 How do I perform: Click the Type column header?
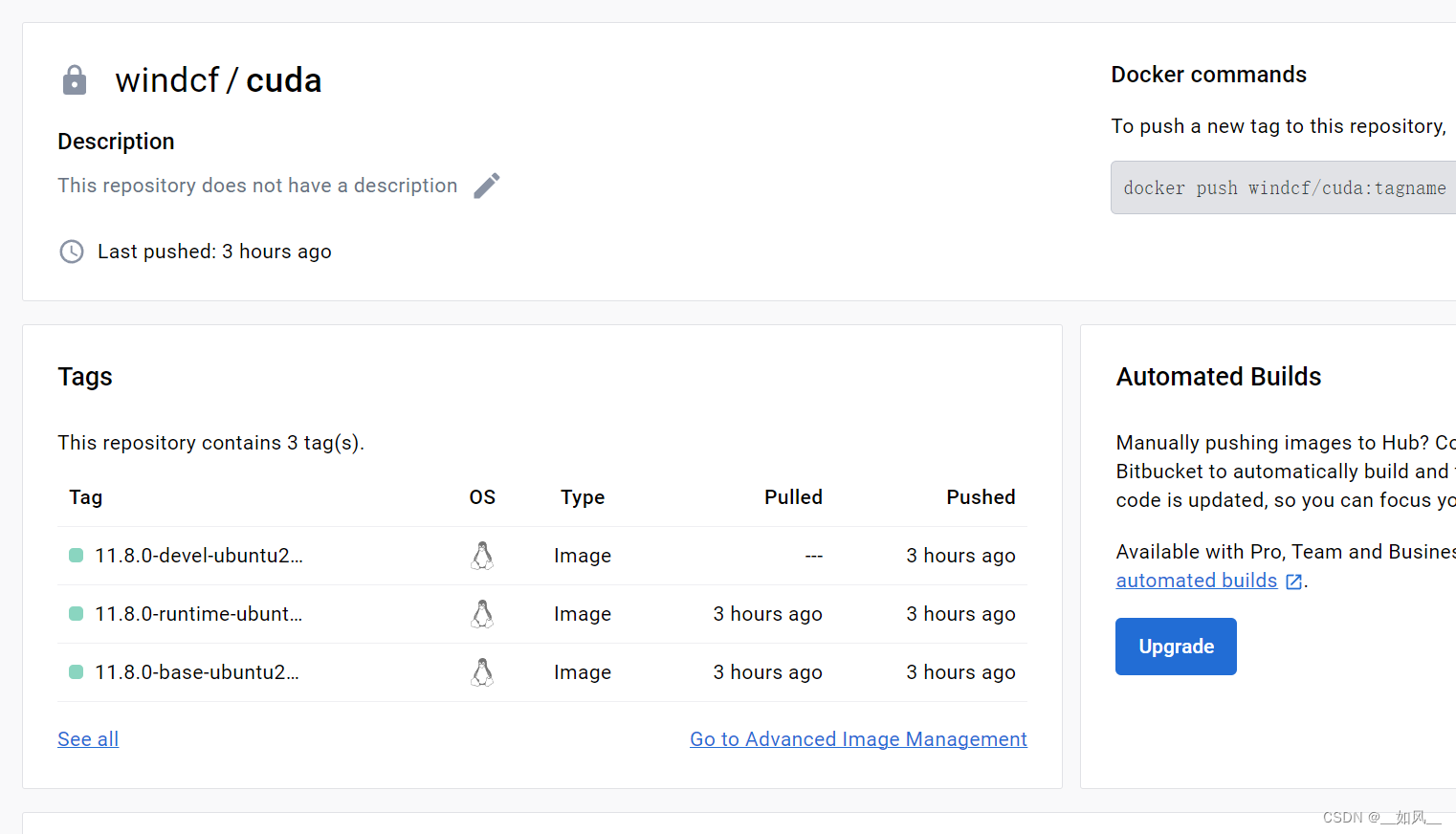(583, 497)
